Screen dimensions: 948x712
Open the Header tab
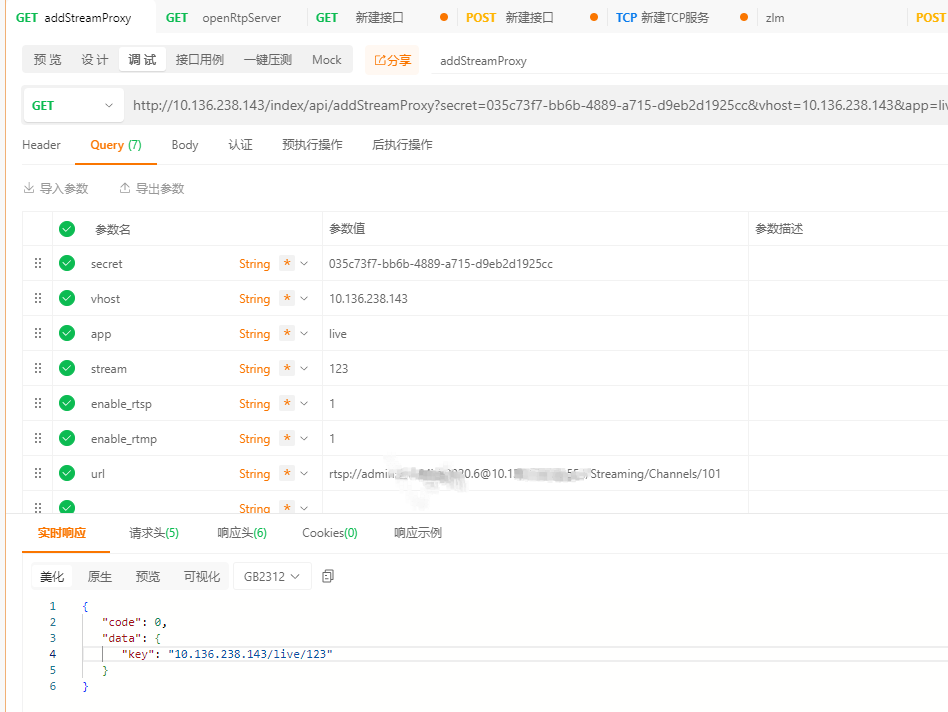click(x=42, y=145)
